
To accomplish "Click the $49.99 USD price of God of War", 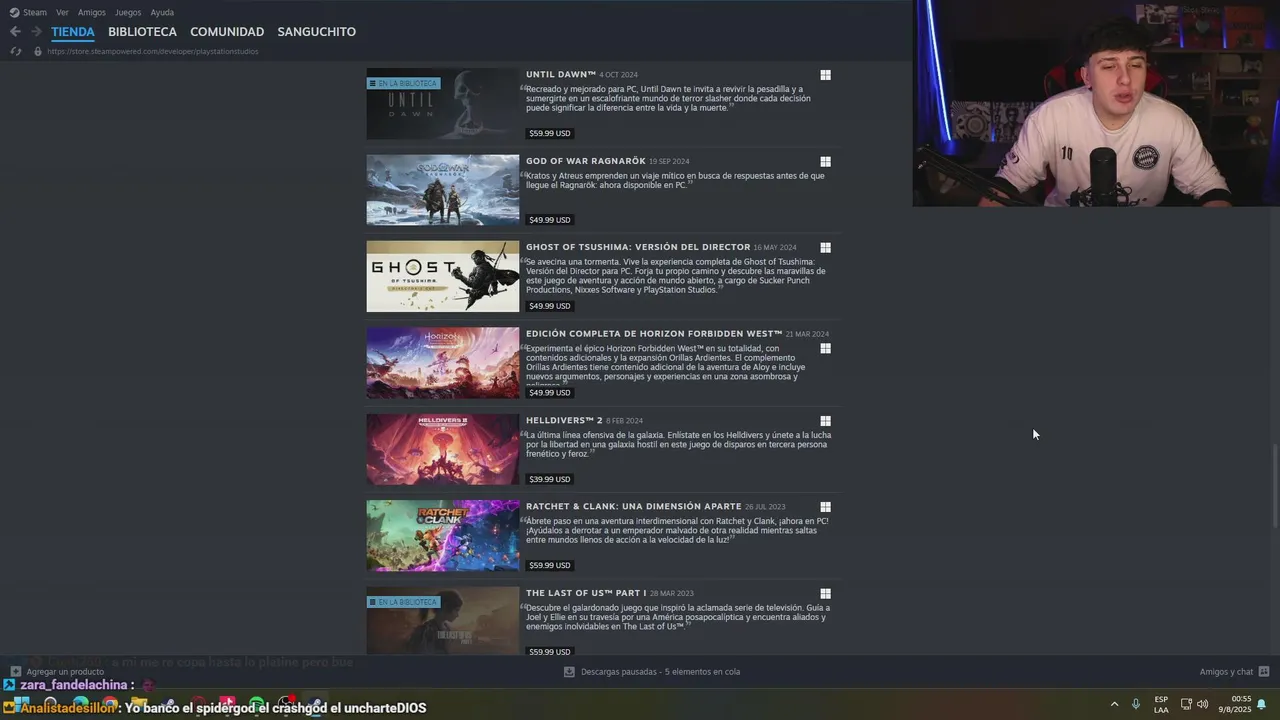I will pyautogui.click(x=550, y=220).
